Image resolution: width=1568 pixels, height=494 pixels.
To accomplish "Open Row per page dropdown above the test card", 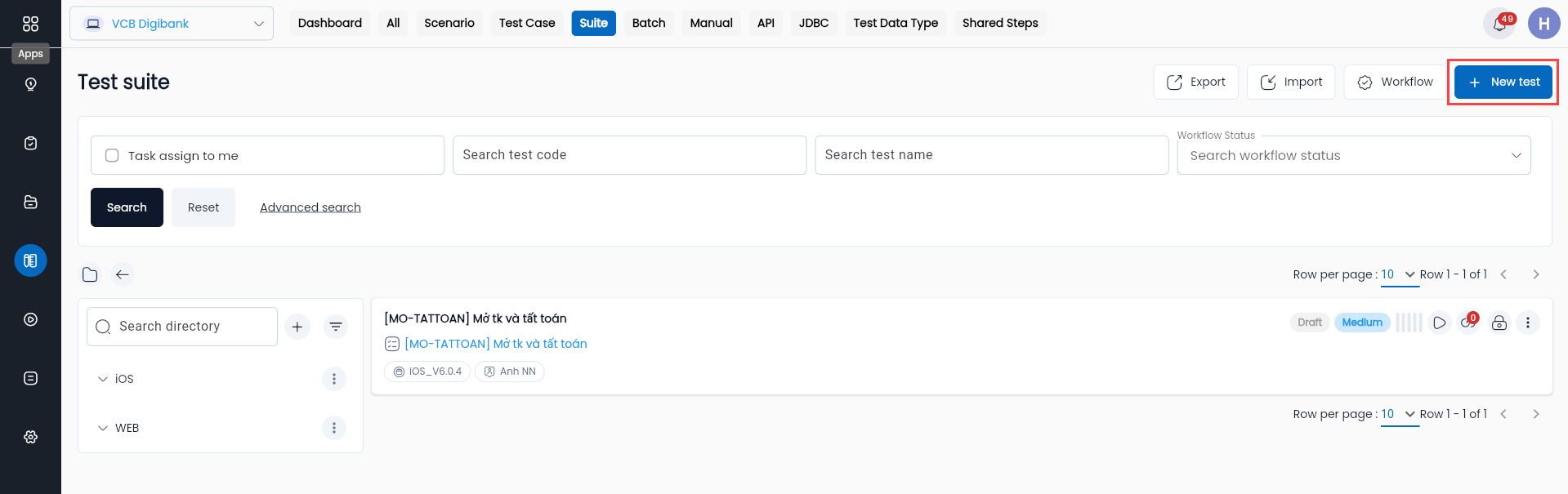I will (1399, 274).
